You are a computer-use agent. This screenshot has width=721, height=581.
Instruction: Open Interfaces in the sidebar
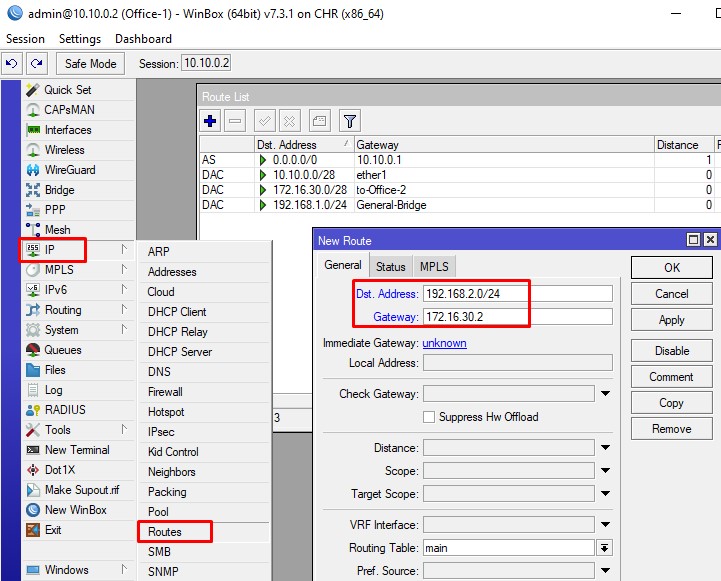(79, 130)
